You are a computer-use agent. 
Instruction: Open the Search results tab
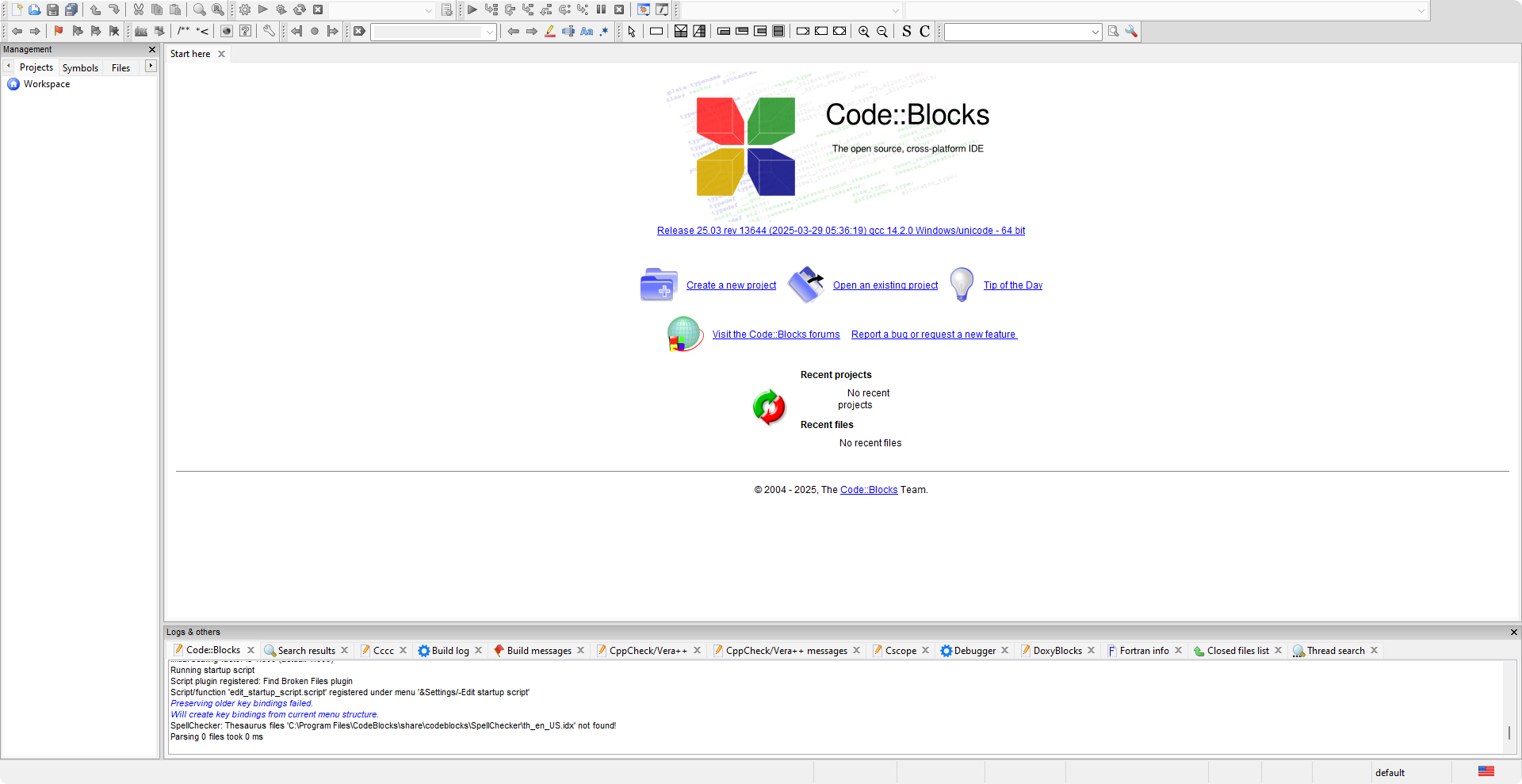306,650
